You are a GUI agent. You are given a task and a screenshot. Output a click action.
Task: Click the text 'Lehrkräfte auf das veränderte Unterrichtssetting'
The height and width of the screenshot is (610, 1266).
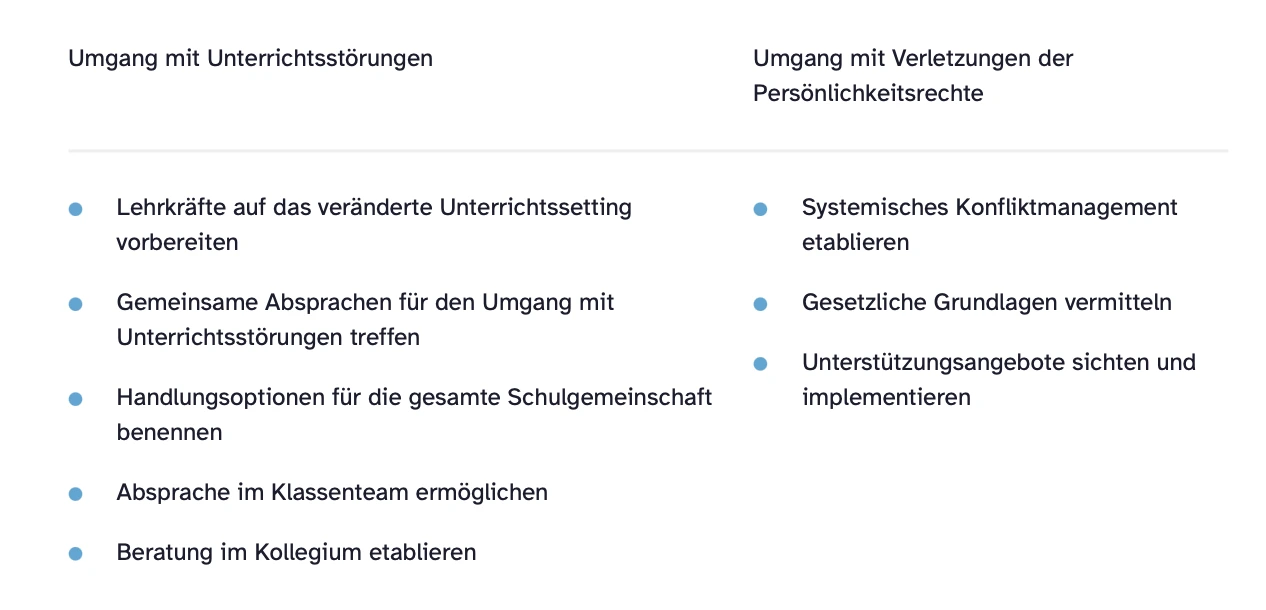[x=374, y=207]
